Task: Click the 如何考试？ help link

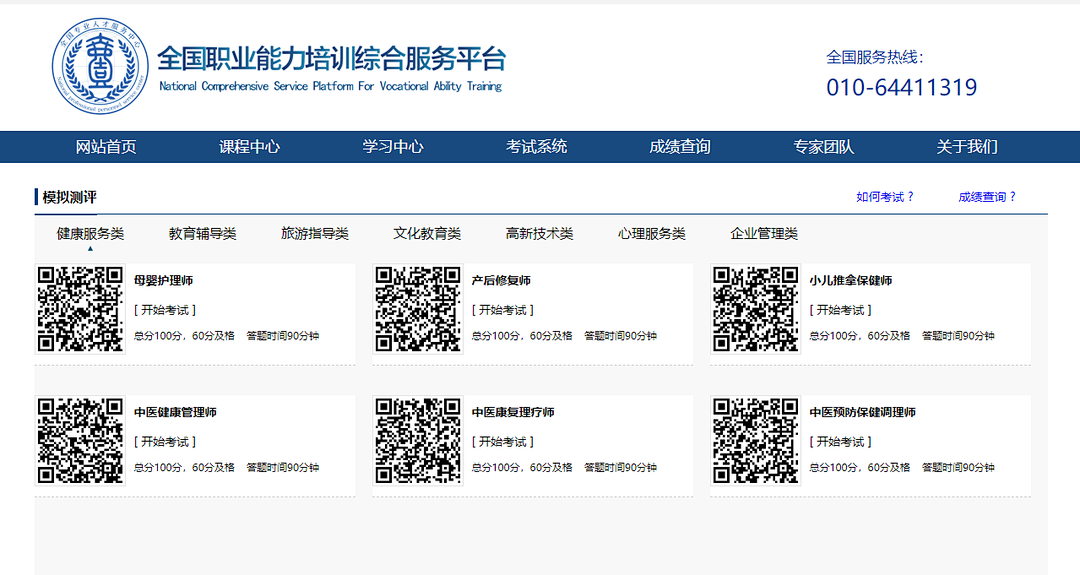Action: (885, 197)
